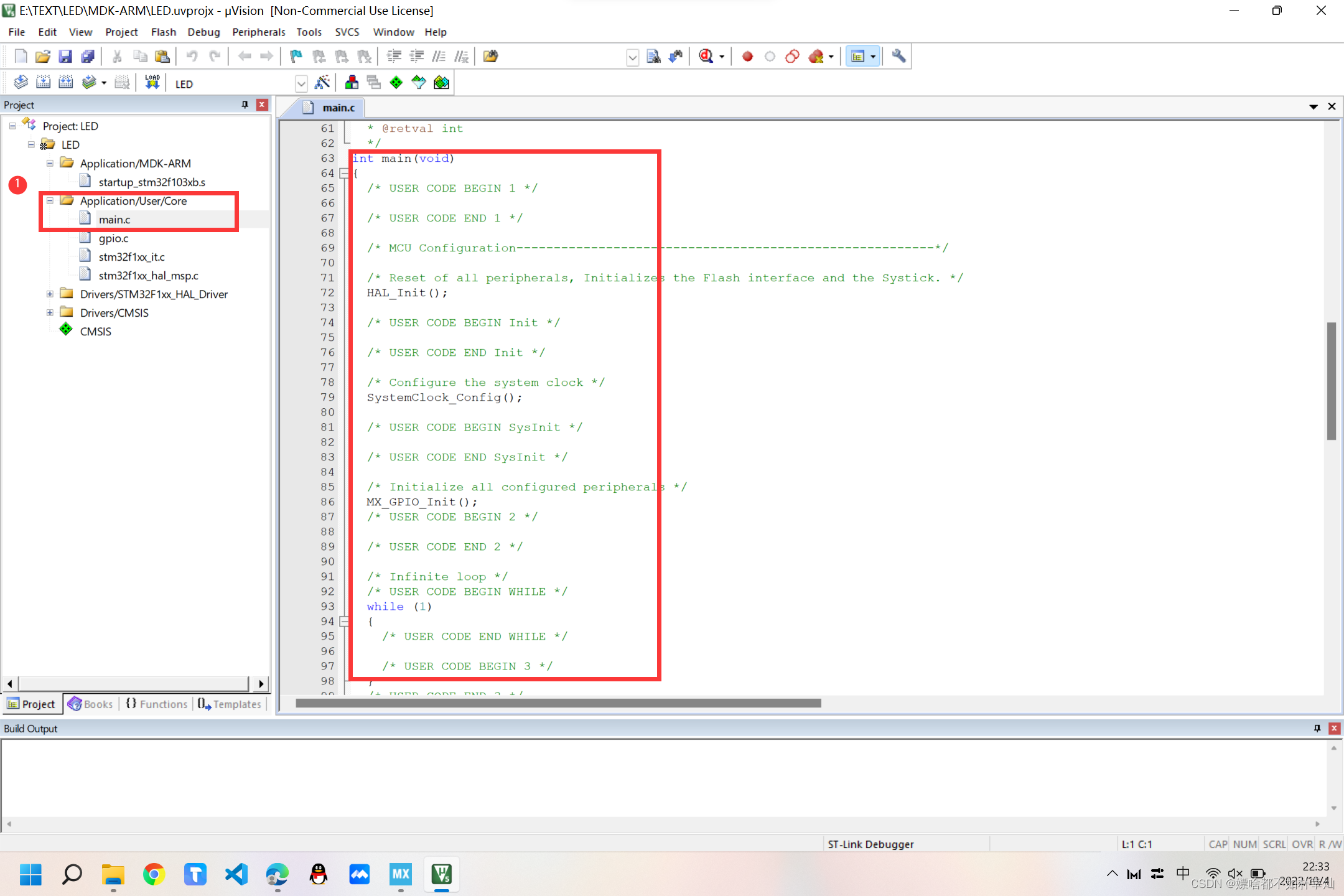Open Configuration wrench icon
Viewport: 1344px width, 896px height.
tap(898, 57)
